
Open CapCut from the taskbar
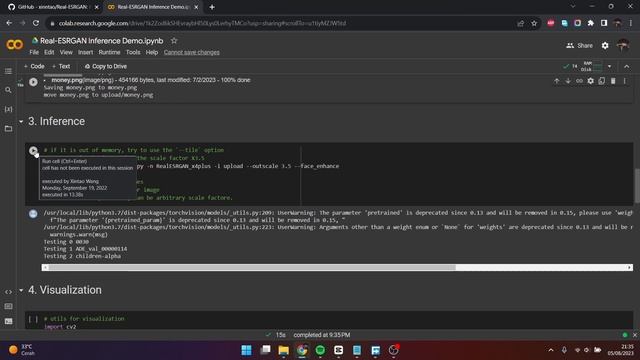click(x=338, y=350)
